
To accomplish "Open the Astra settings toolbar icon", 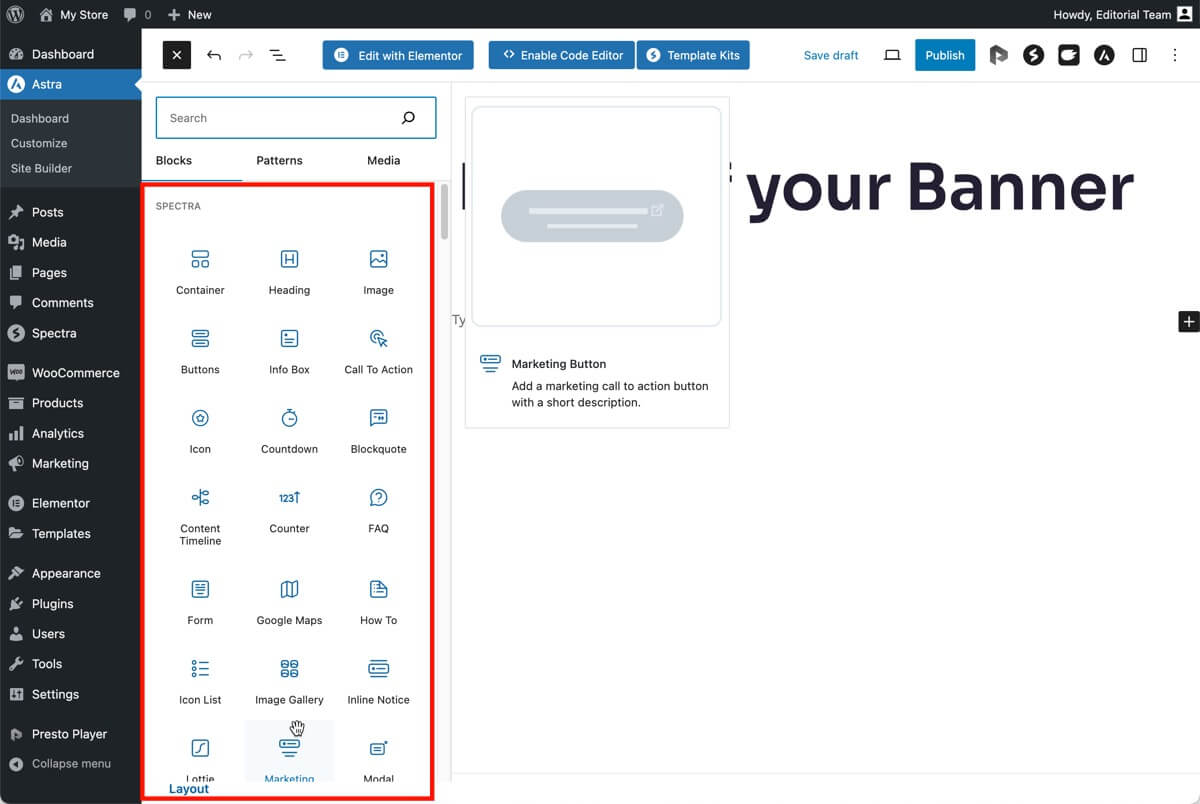I will coord(1104,55).
